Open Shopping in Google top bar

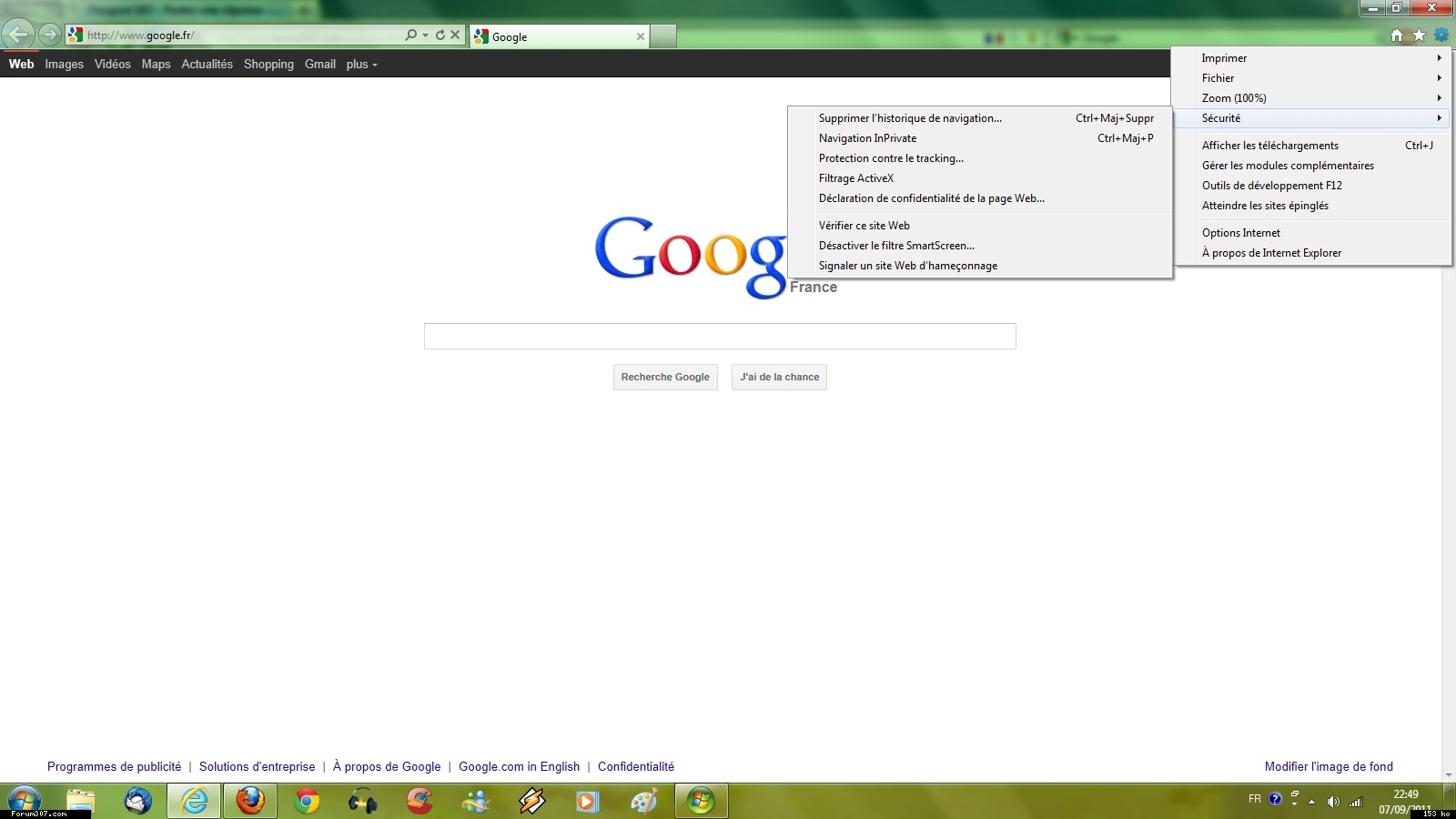268,64
